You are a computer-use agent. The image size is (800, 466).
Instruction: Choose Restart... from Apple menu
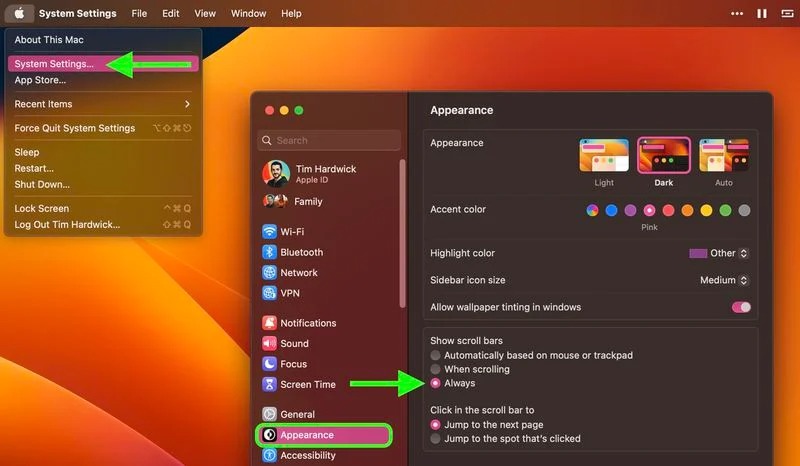(x=103, y=168)
